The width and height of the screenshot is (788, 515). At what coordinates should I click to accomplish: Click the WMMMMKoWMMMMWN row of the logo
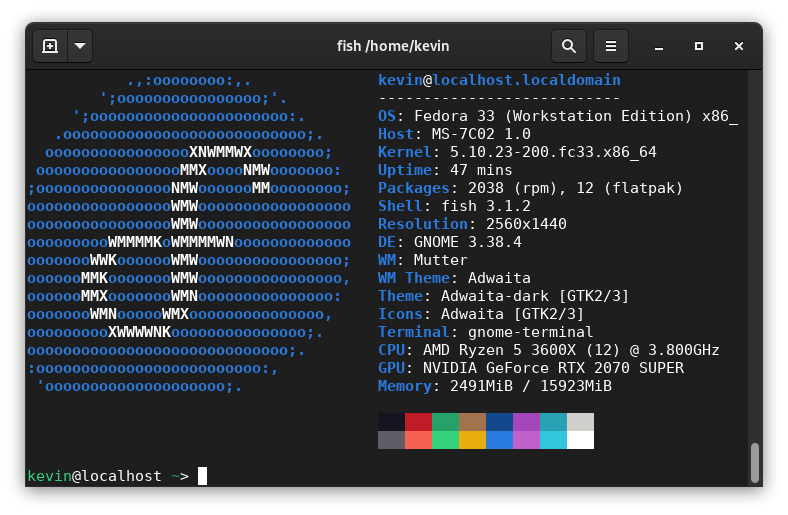tap(171, 242)
